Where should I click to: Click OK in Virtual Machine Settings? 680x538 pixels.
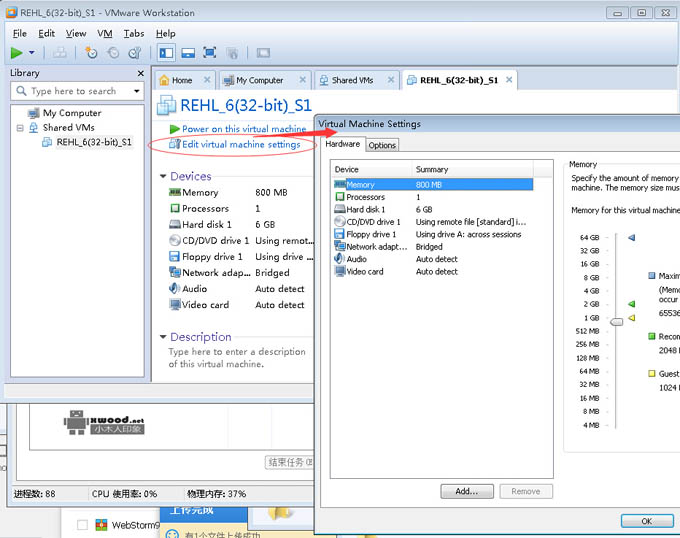coord(647,521)
